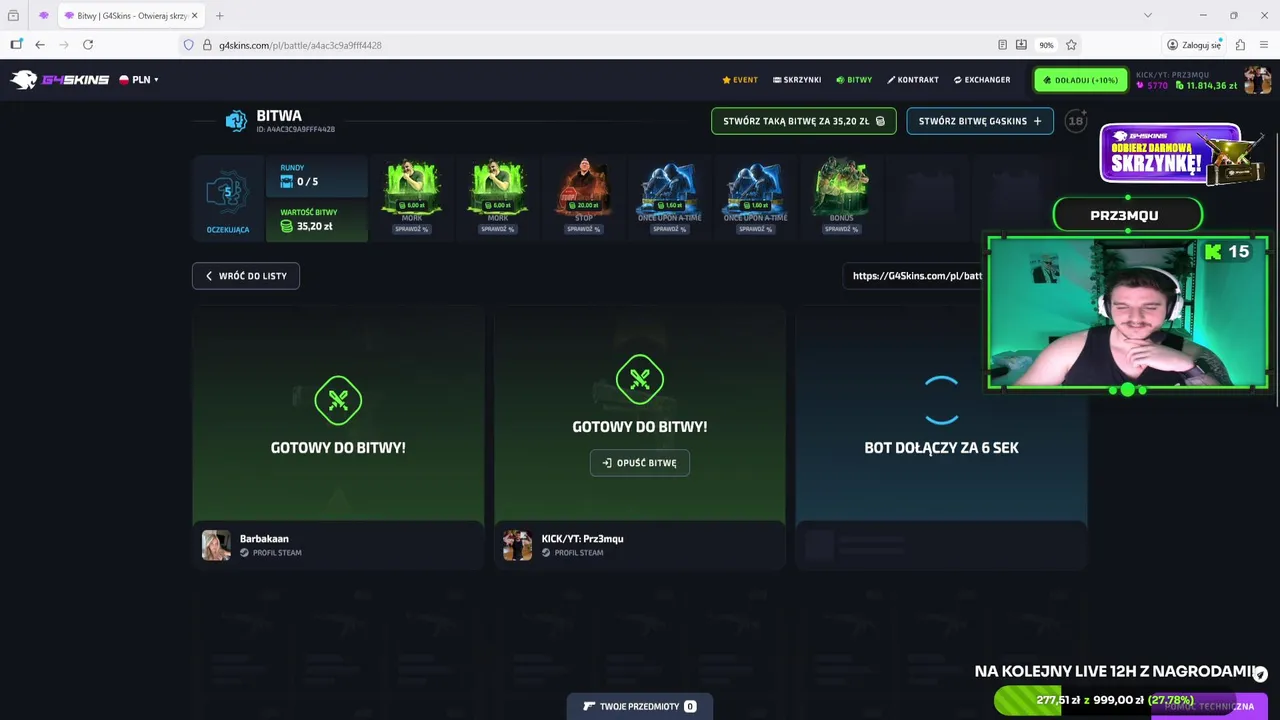Viewport: 1280px width, 720px height.
Task: Click the tracking protection shield icon
Action: pos(188,45)
